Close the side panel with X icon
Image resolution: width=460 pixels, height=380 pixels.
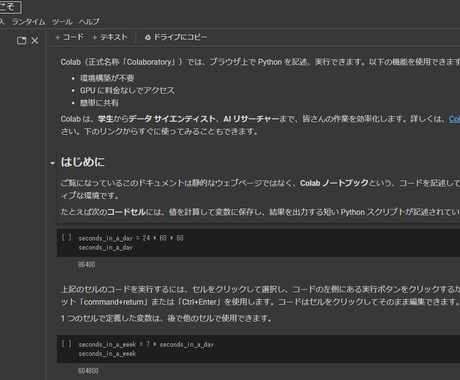35,41
